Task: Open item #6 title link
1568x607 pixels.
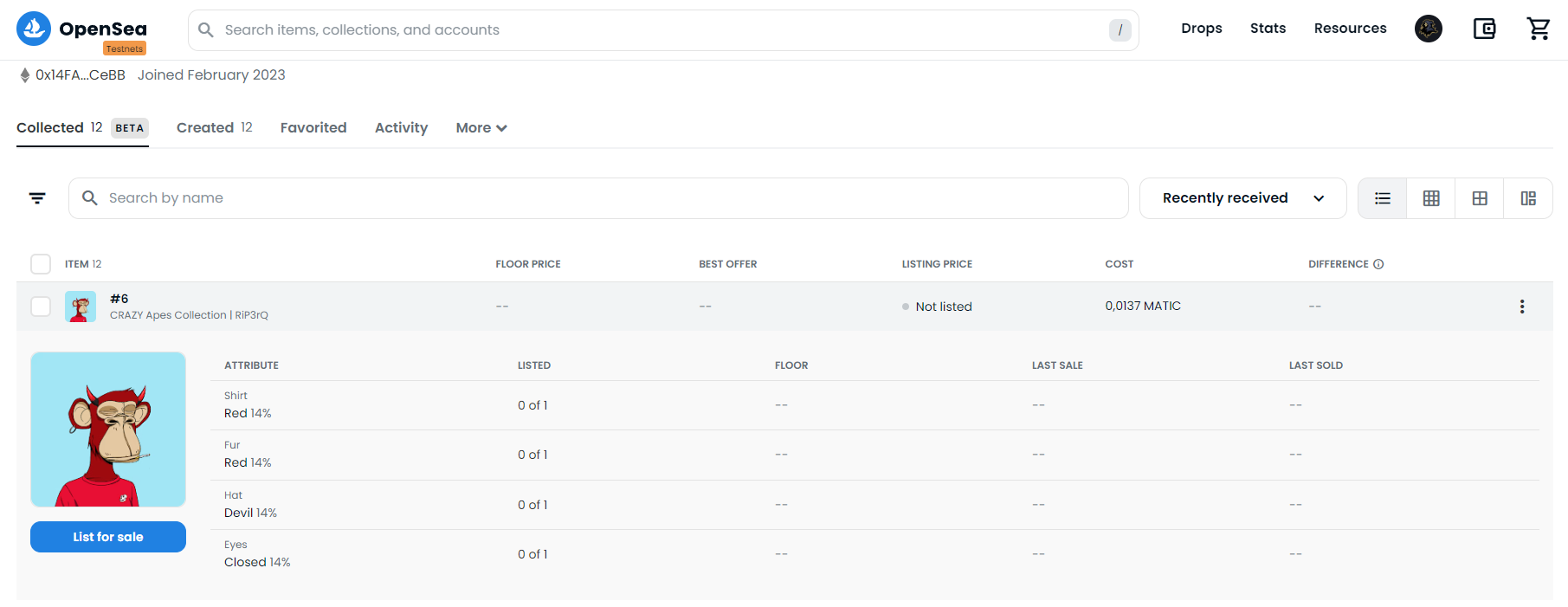Action: click(x=119, y=299)
